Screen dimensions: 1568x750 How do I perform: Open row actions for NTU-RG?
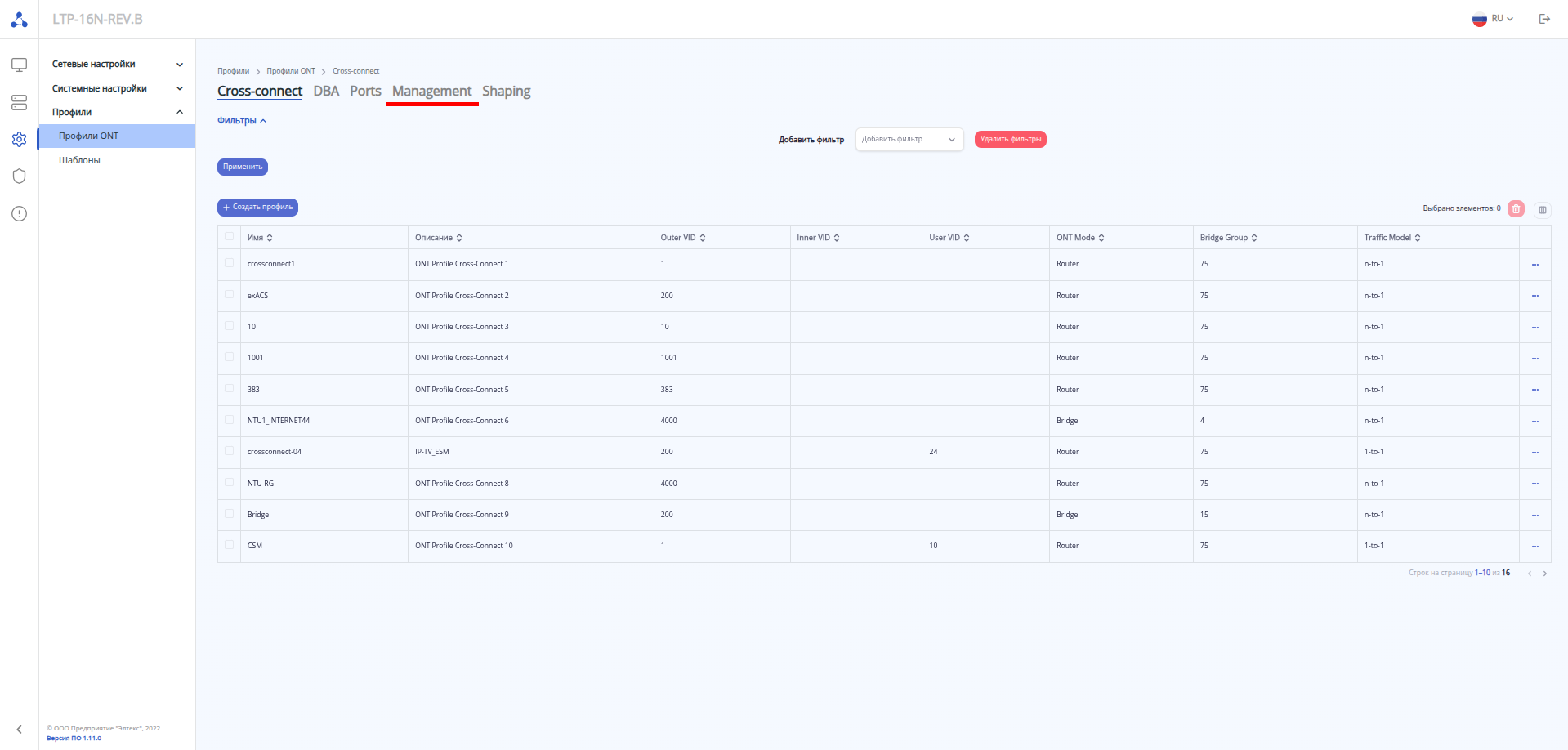point(1535,484)
